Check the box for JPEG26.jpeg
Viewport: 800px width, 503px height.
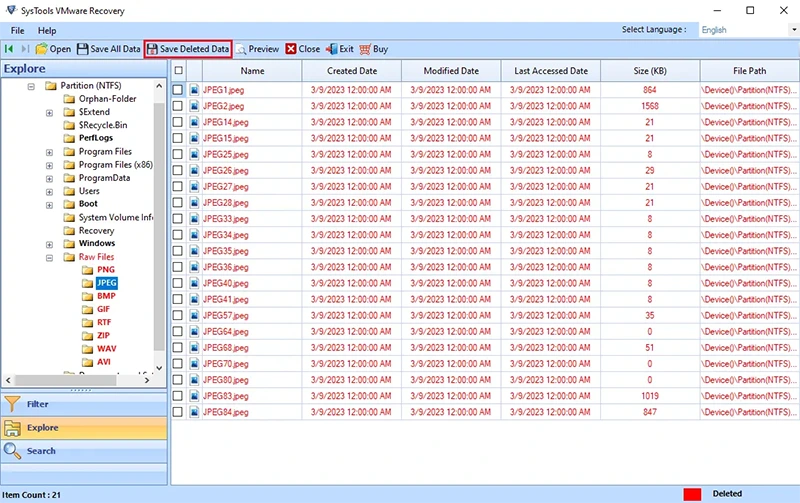tap(178, 170)
